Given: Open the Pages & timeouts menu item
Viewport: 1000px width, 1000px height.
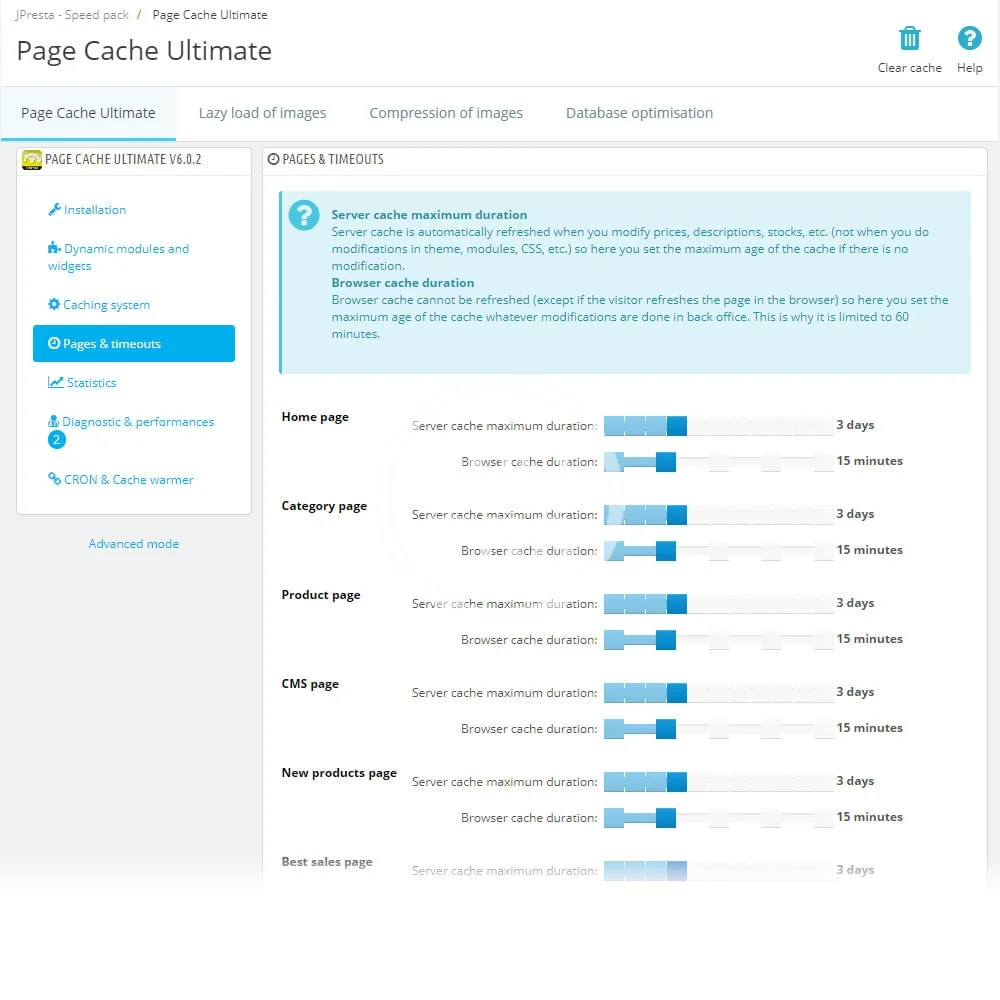Looking at the screenshot, I should click(x=134, y=344).
